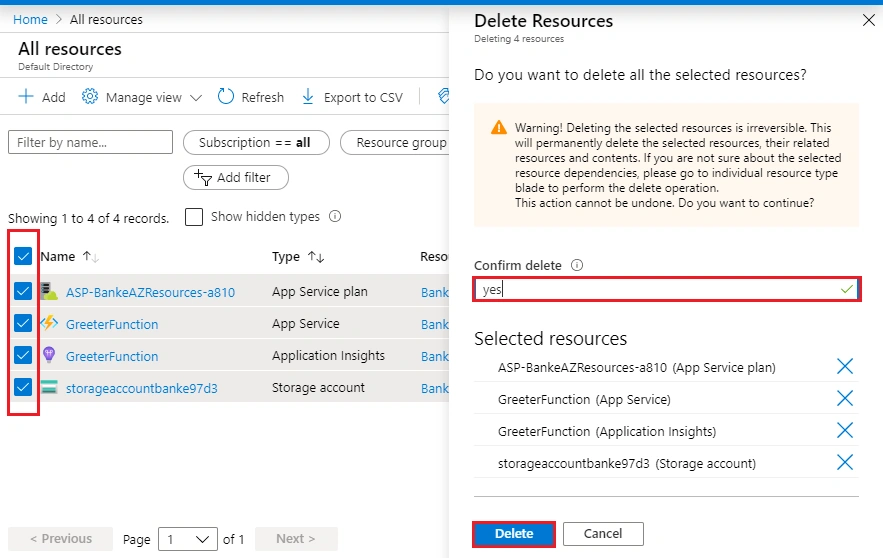The height and width of the screenshot is (558, 883).
Task: Click the Next page button
Action: coord(296,539)
